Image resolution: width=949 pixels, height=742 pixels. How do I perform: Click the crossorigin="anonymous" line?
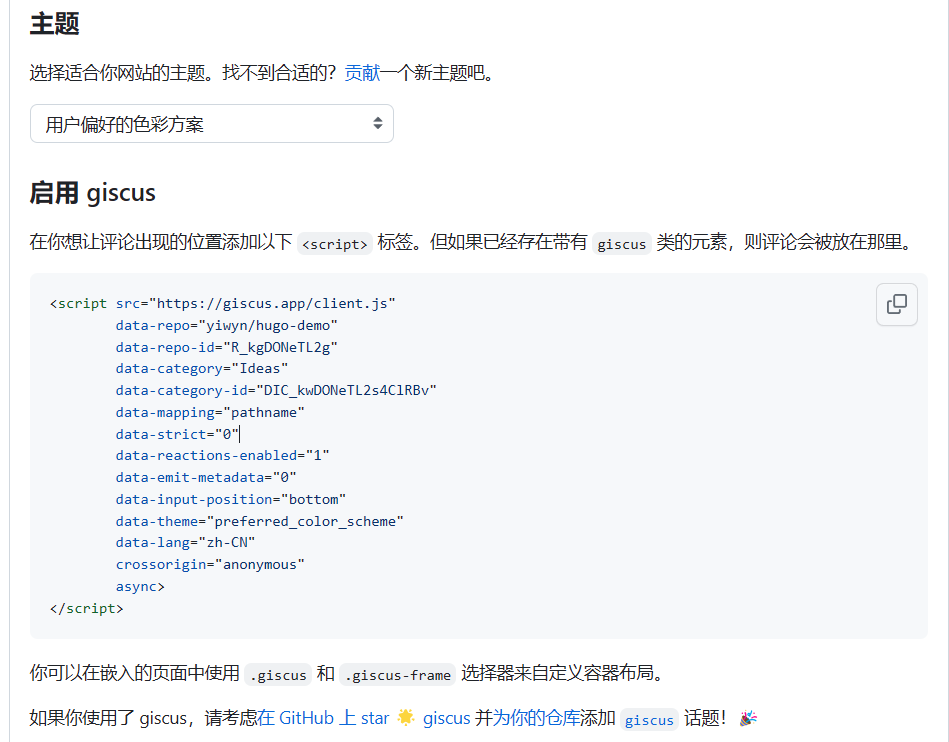coord(210,565)
